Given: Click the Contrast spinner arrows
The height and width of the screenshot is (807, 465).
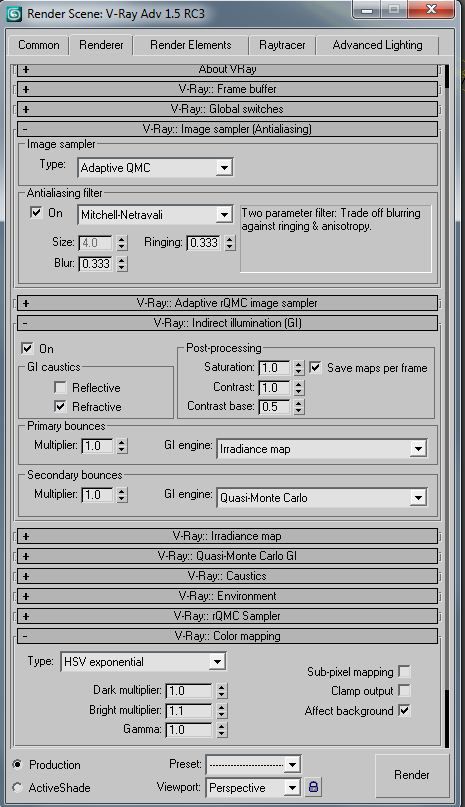Looking at the screenshot, I should [299, 388].
